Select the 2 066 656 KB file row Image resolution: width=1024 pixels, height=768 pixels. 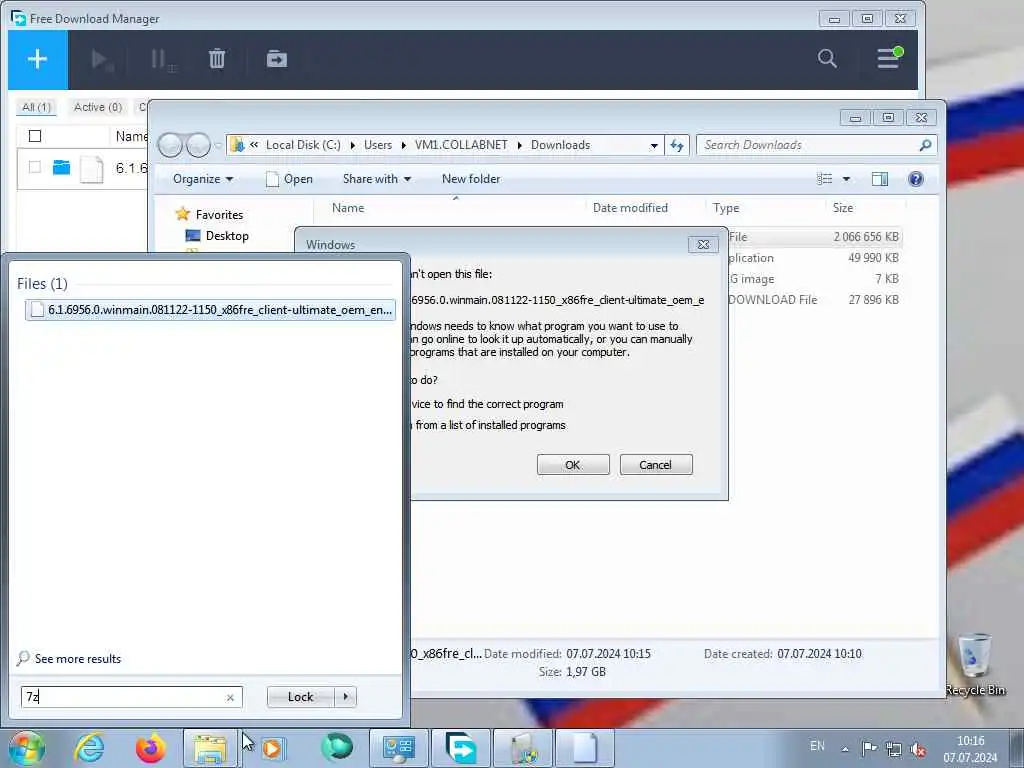(816, 237)
